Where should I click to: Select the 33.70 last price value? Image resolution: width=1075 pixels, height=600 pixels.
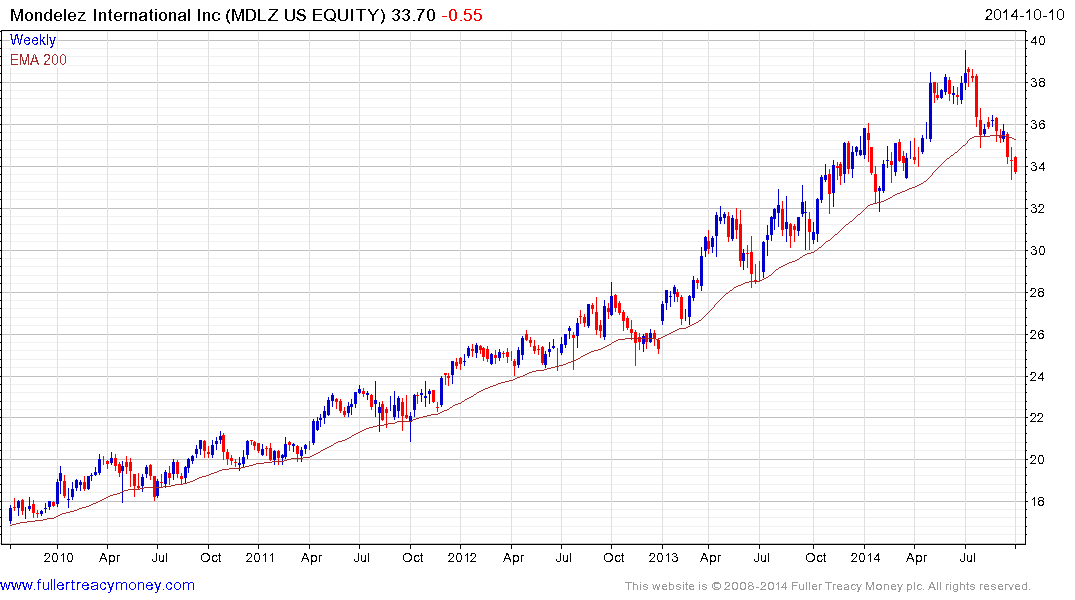(413, 15)
